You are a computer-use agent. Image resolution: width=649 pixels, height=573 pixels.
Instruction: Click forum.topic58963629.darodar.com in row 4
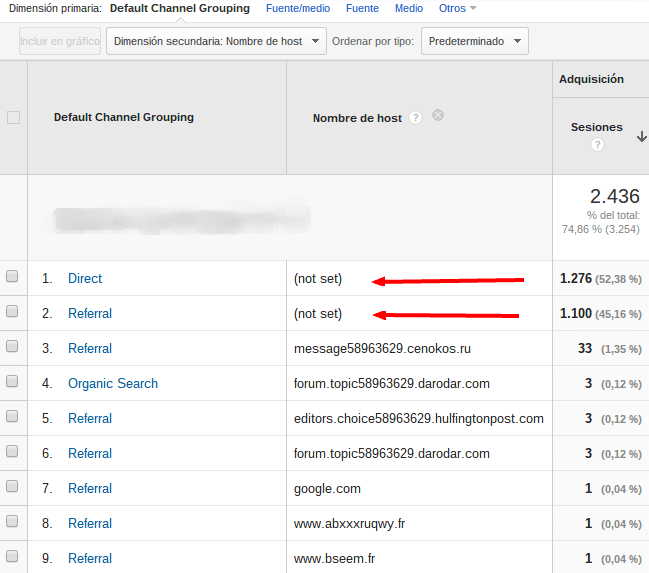pyautogui.click(x=392, y=384)
